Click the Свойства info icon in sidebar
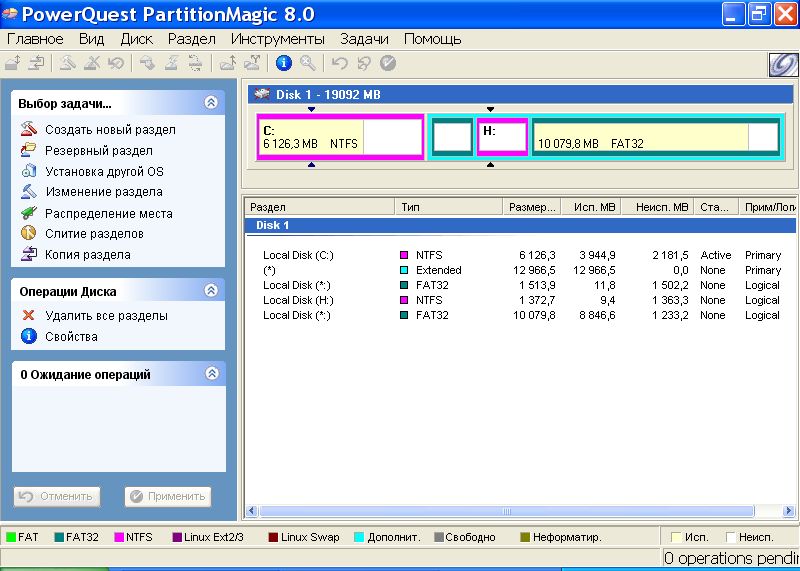 tap(28, 336)
